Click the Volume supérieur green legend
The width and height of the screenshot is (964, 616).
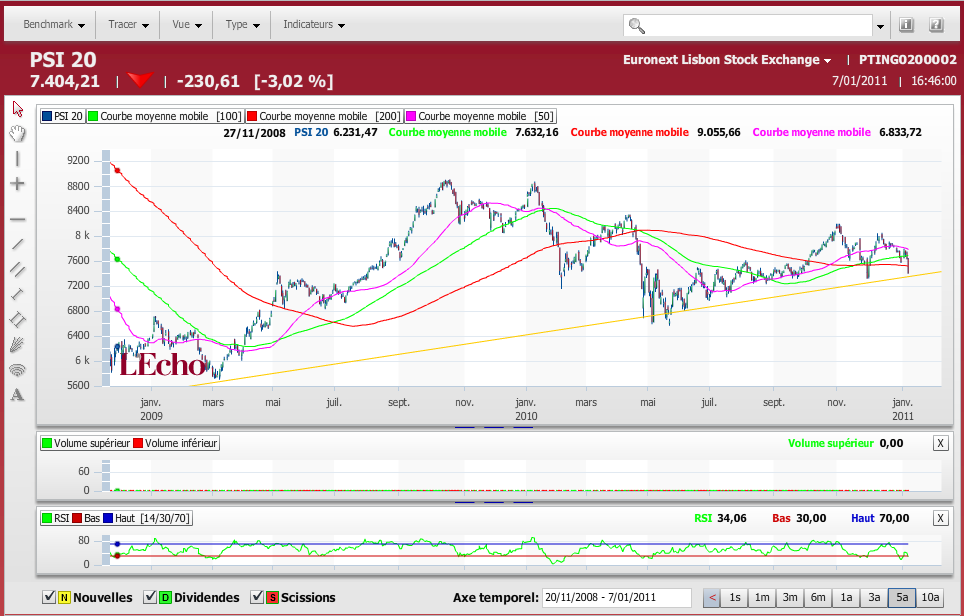coord(86,443)
